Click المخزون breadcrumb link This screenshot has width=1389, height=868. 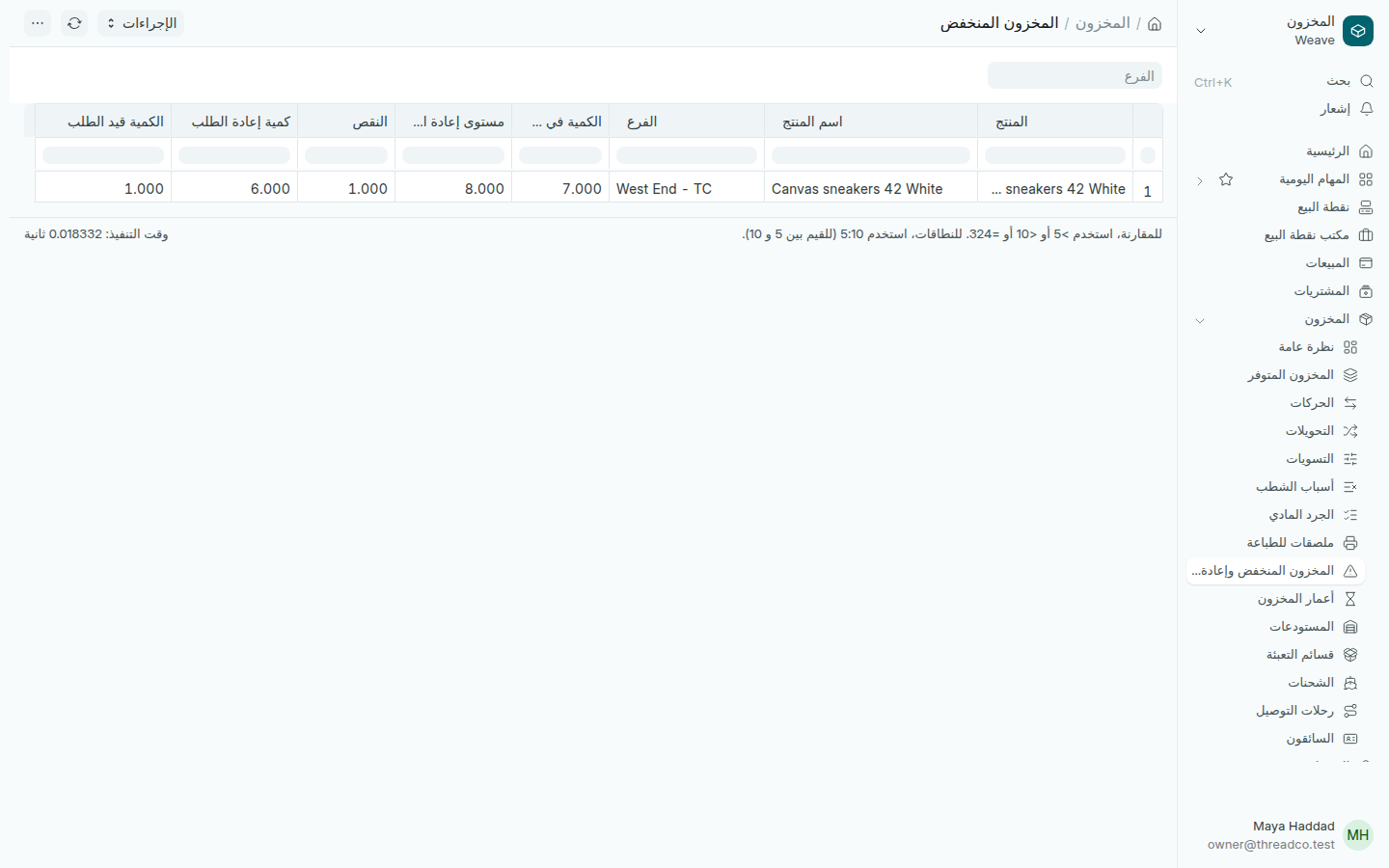click(x=1103, y=23)
